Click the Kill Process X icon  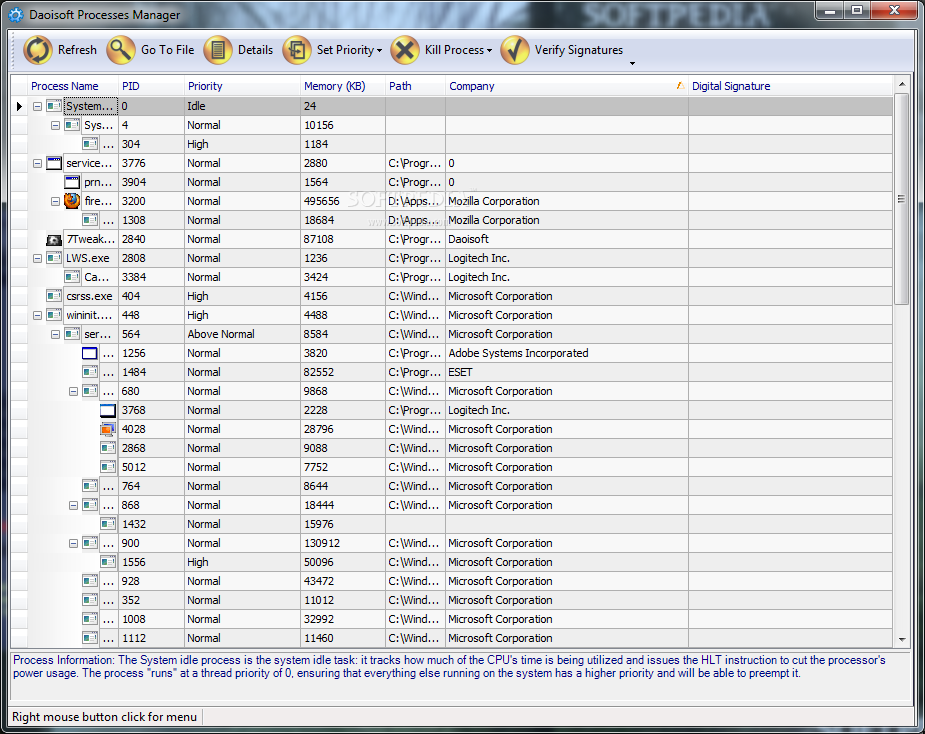click(405, 50)
